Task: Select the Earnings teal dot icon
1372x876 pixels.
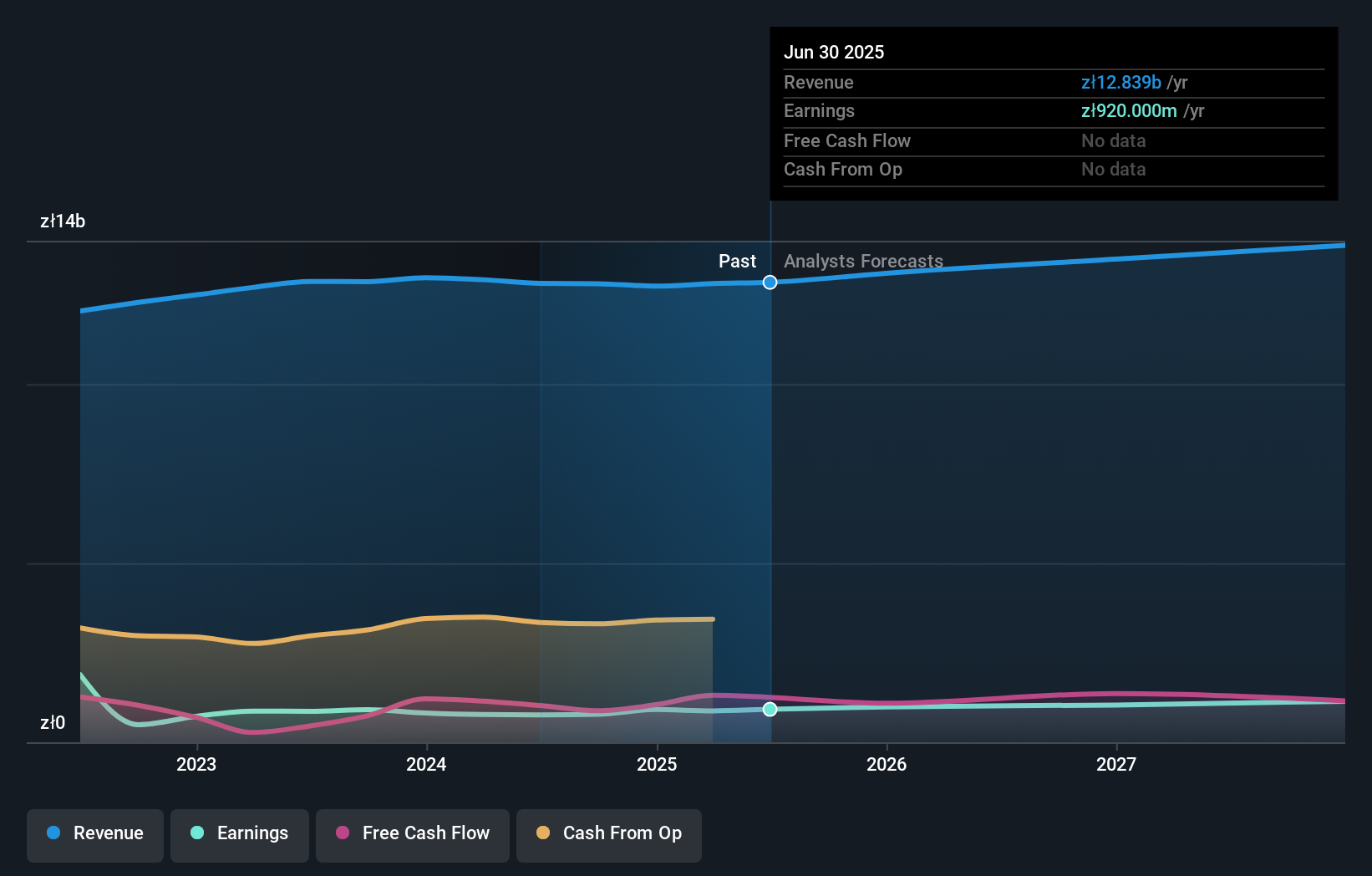Action: pyautogui.click(x=196, y=833)
